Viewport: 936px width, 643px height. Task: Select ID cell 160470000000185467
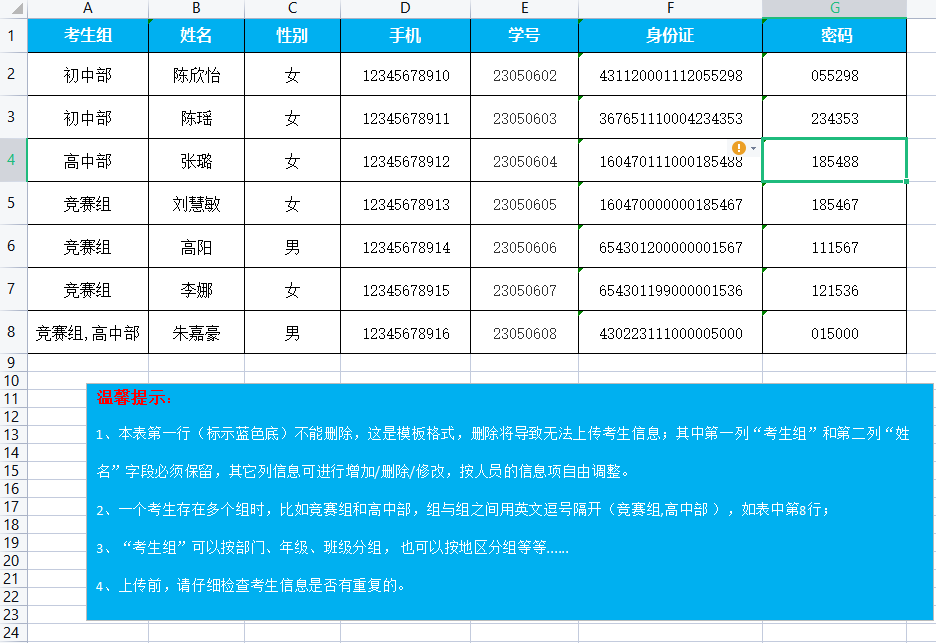click(x=670, y=204)
